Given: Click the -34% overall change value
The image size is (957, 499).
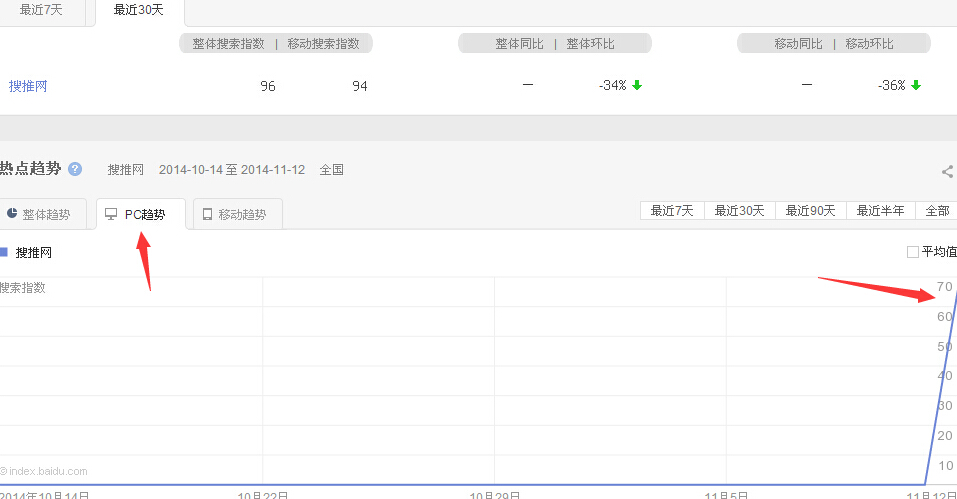Looking at the screenshot, I should click(613, 85).
